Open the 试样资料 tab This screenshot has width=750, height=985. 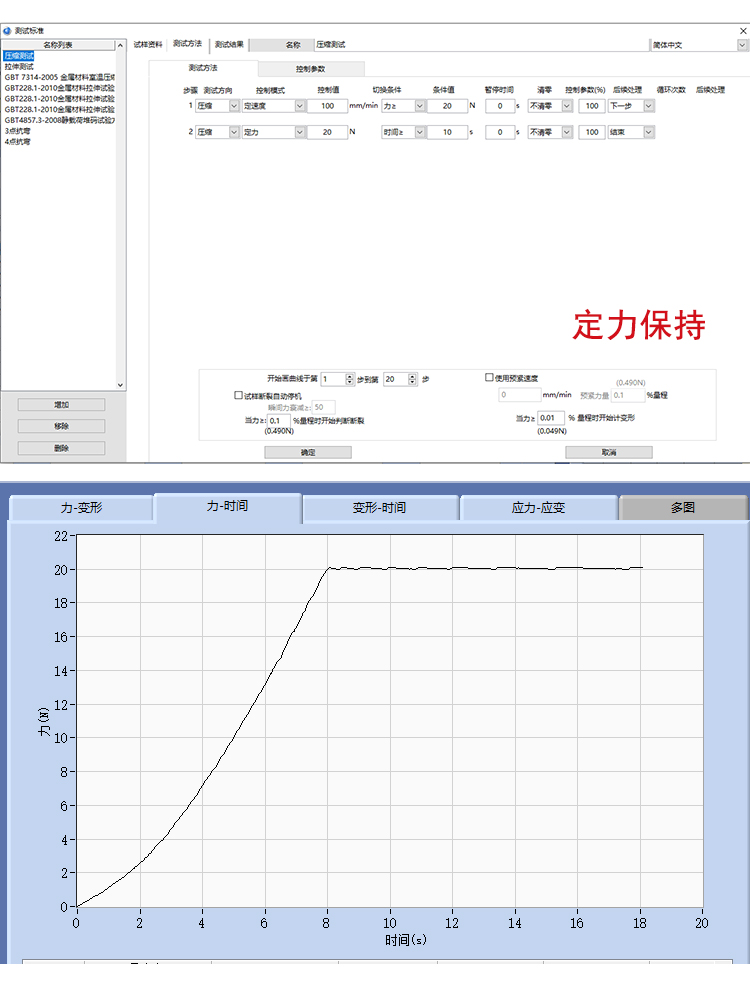148,45
